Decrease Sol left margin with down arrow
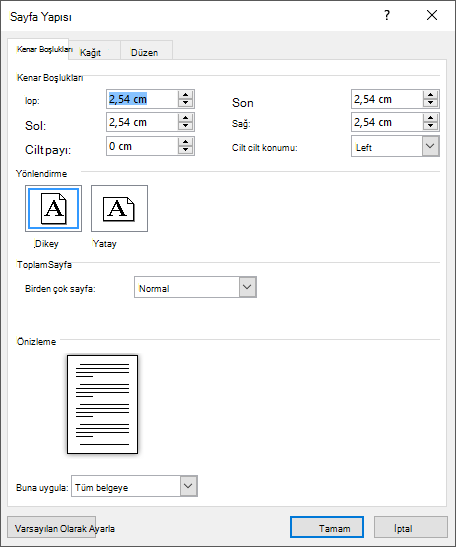The height and width of the screenshot is (547, 456). point(185,126)
